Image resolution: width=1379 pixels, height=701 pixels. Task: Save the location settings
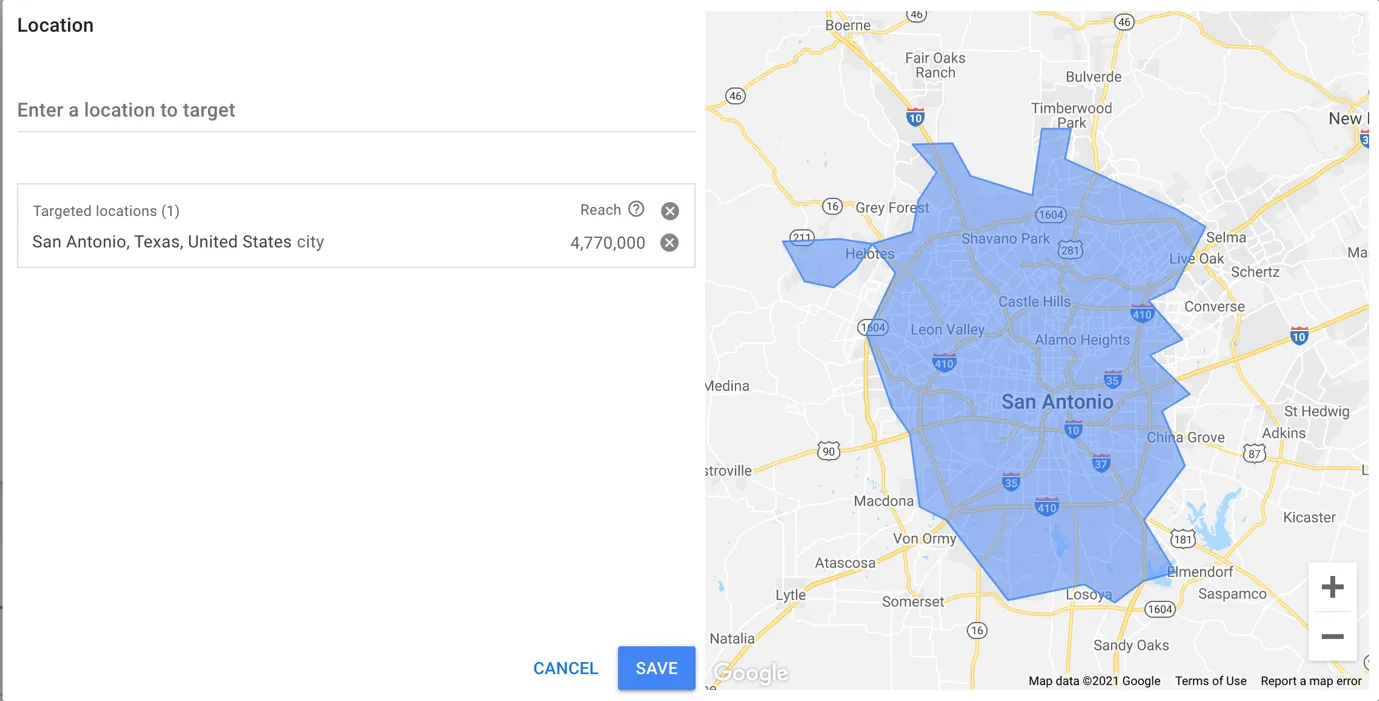click(x=656, y=668)
